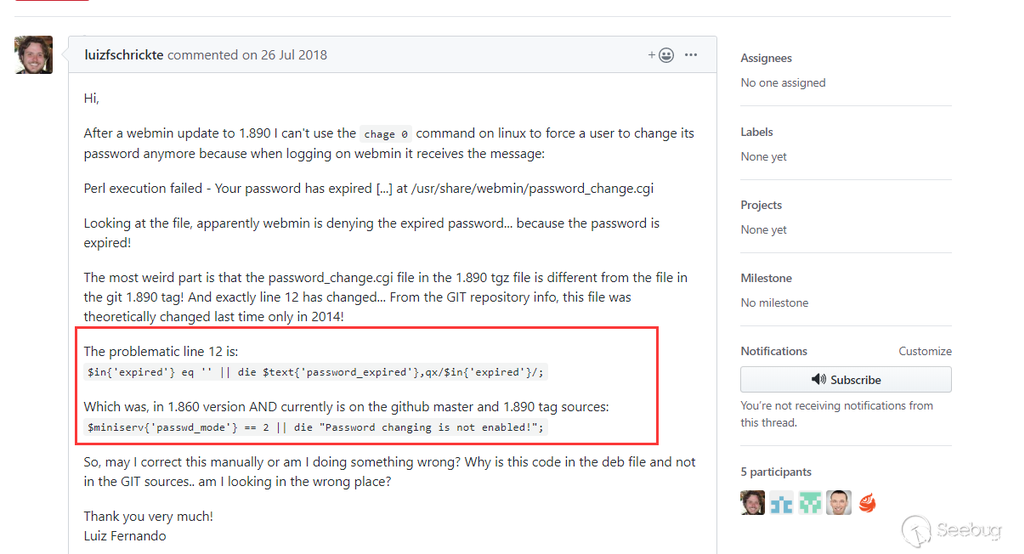1024x554 pixels.
Task: Click the Milestone section heading
Action: point(765,278)
